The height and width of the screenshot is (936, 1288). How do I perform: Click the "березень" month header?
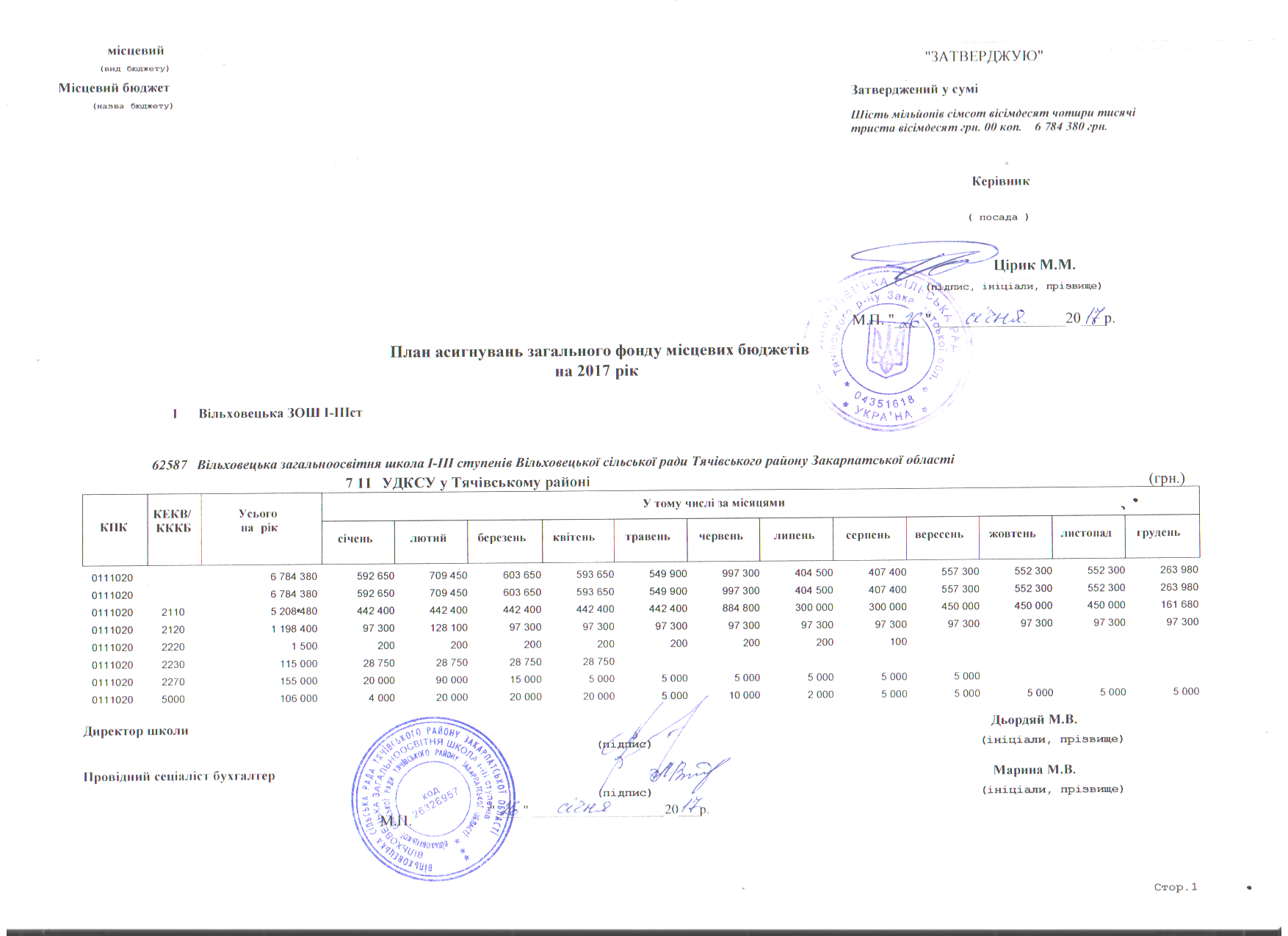502,537
